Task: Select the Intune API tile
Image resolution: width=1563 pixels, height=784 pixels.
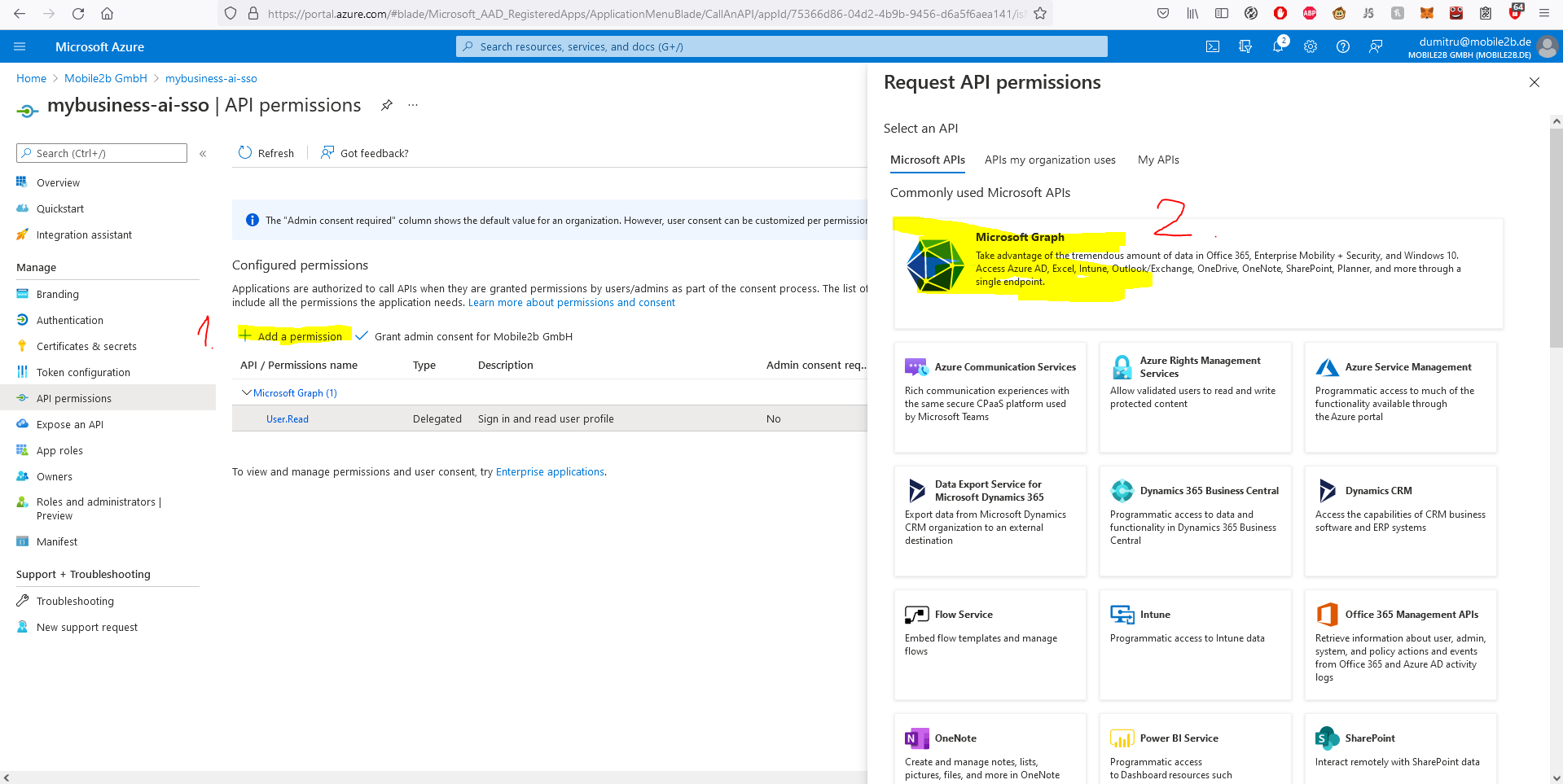Action: tap(1195, 643)
